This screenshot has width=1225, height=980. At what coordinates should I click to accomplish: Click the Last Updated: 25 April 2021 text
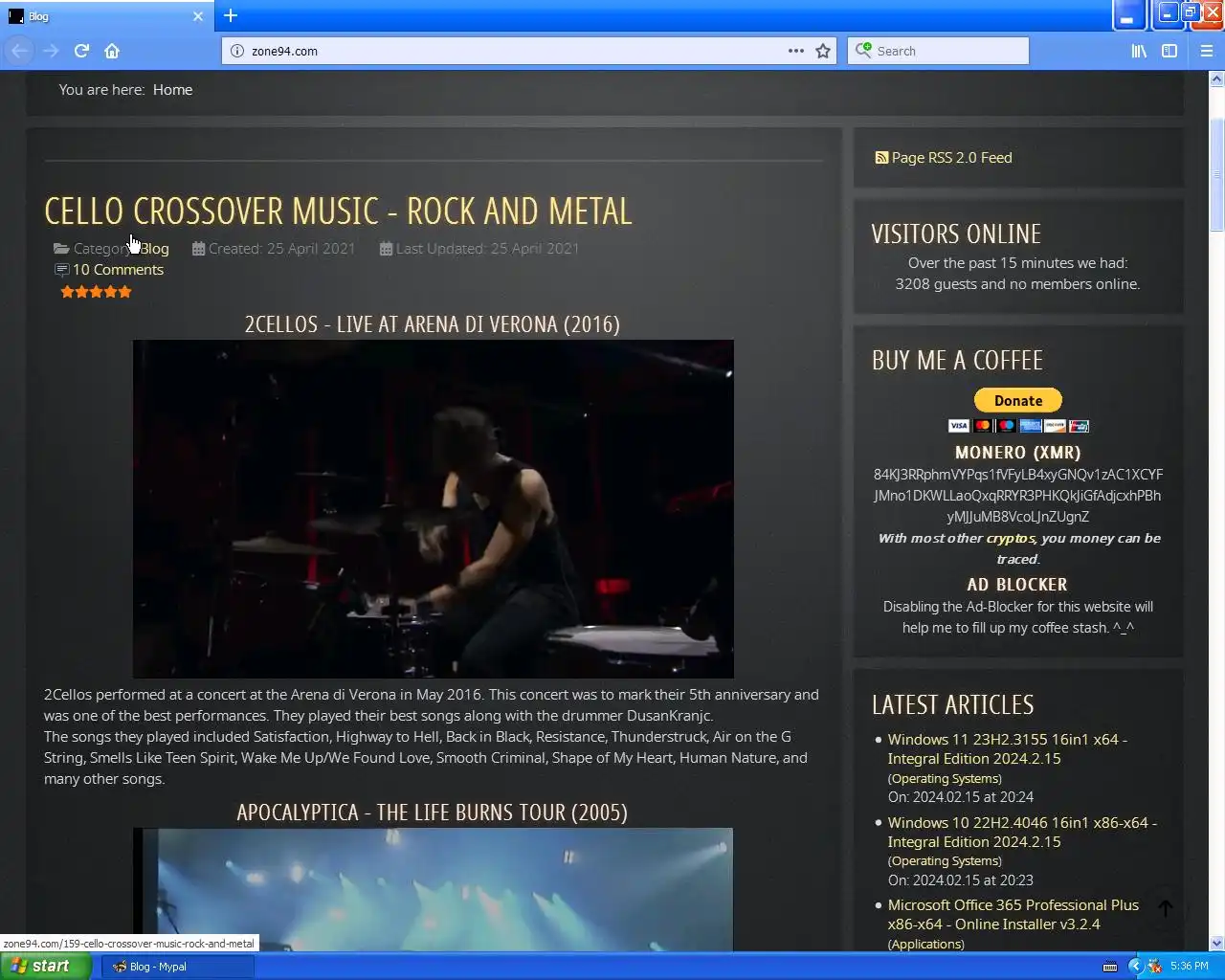tap(487, 248)
